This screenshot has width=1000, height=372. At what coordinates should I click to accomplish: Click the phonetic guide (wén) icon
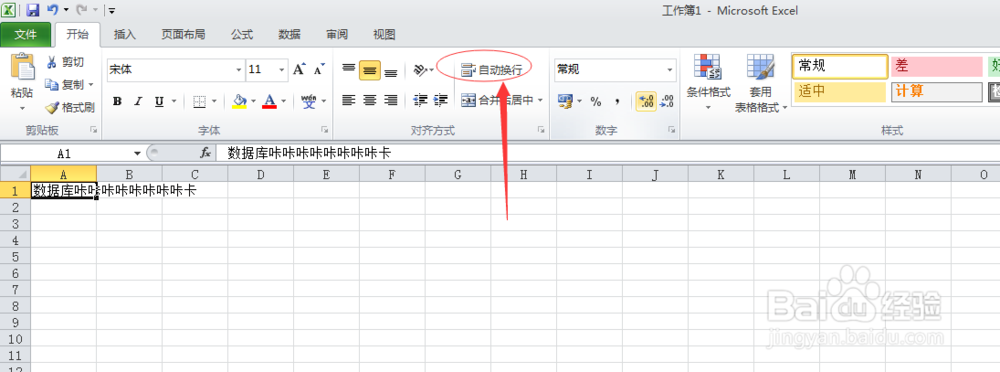pyautogui.click(x=309, y=101)
